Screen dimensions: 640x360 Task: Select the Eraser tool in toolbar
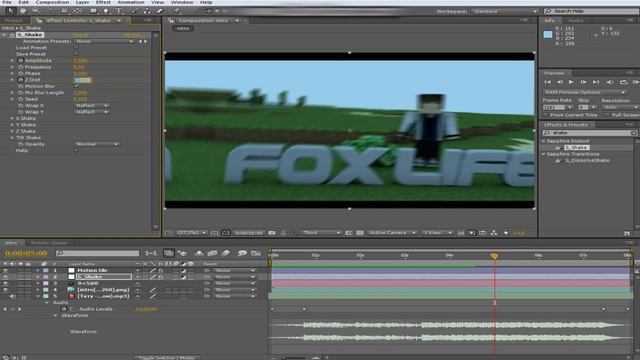click(x=160, y=11)
